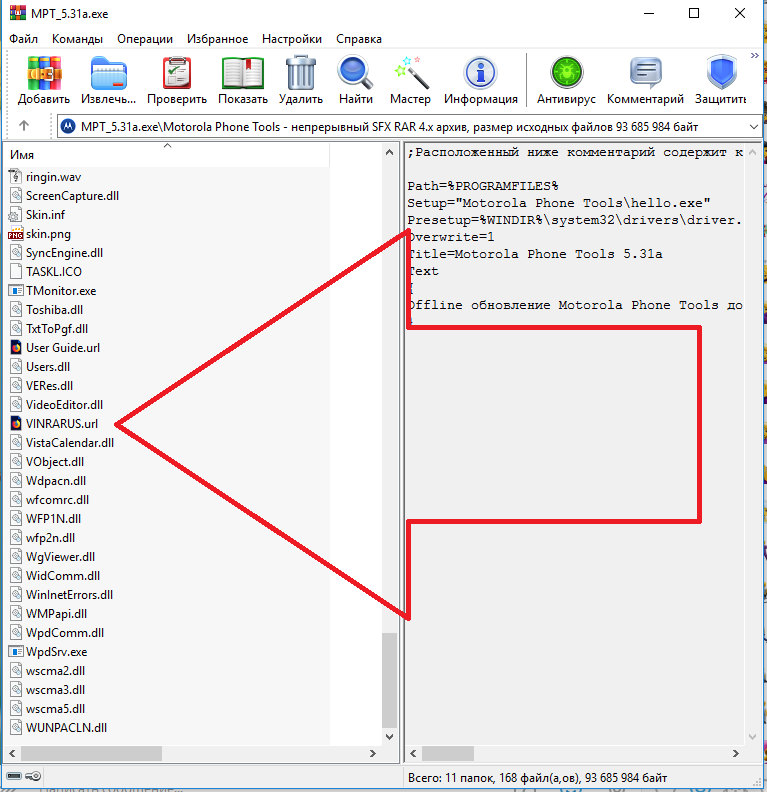767x792 pixels.
Task: Select SyncEngine.dll file
Action: click(x=64, y=253)
